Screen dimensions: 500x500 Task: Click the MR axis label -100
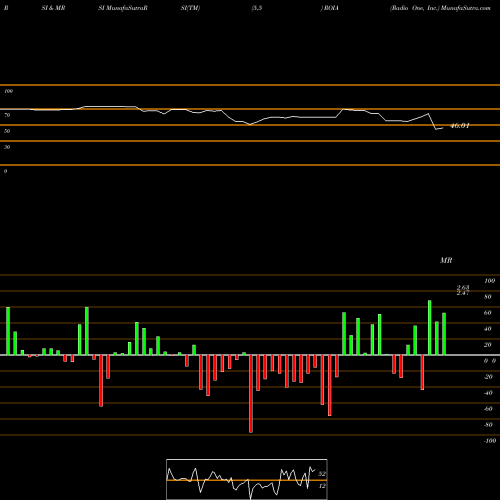489,441
